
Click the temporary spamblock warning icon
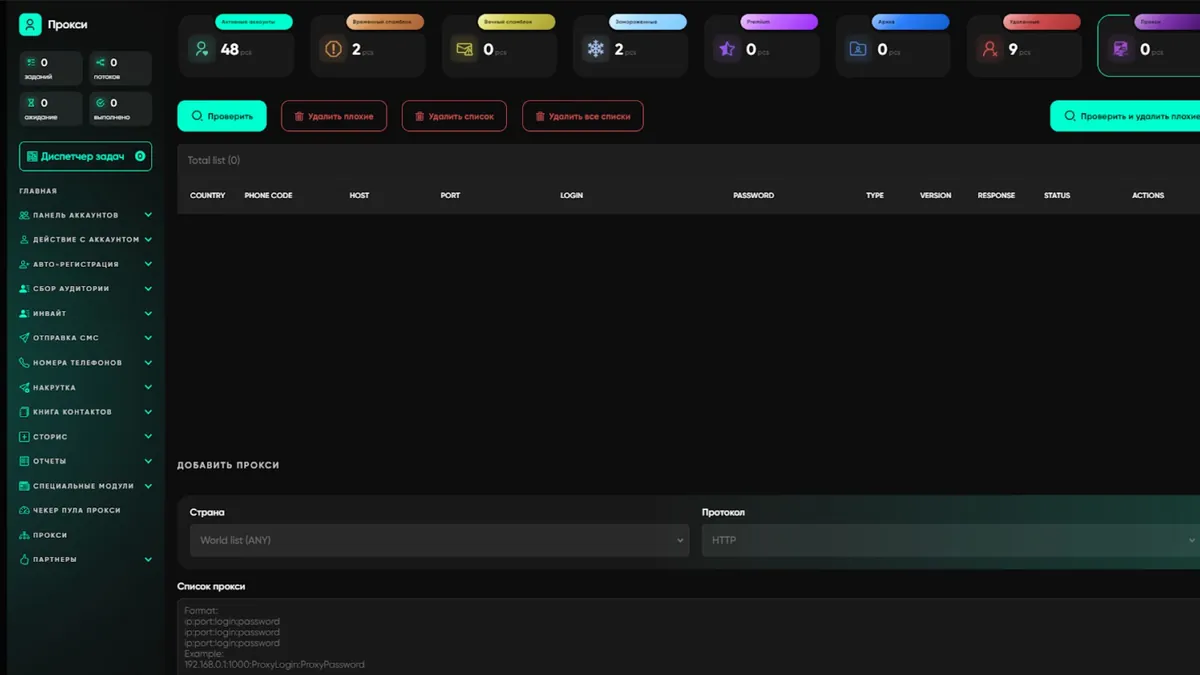click(x=333, y=49)
